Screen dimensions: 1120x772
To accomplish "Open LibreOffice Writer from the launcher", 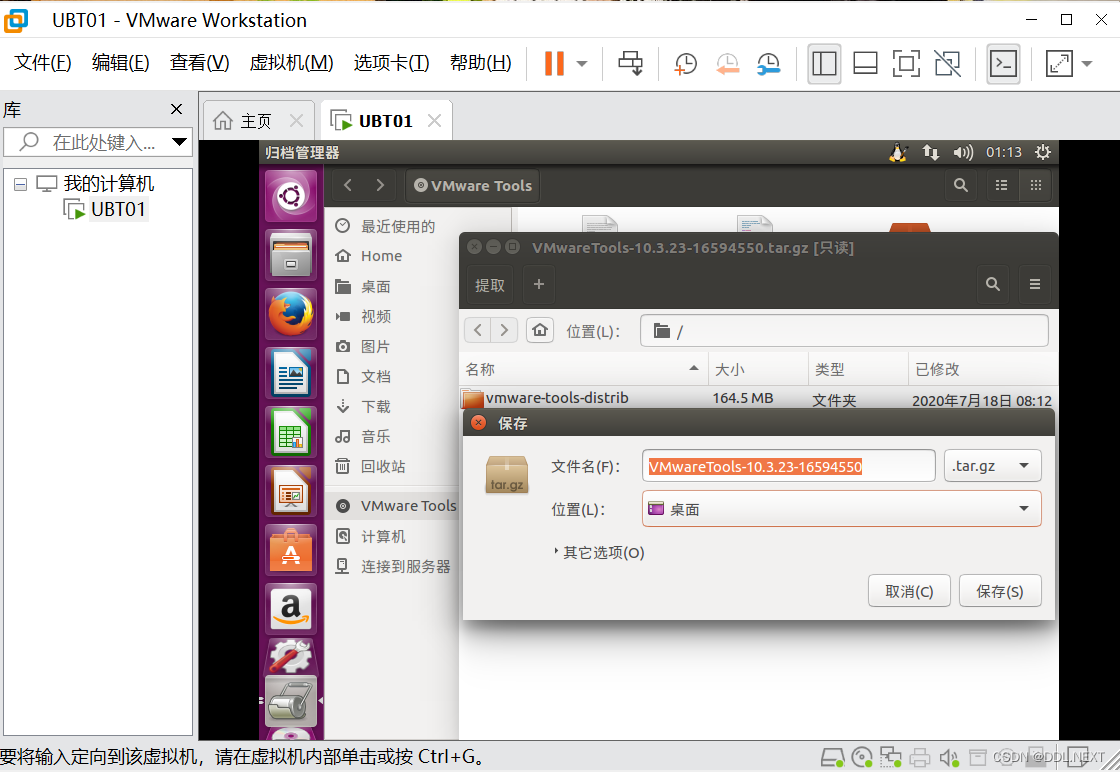I will 291,373.
